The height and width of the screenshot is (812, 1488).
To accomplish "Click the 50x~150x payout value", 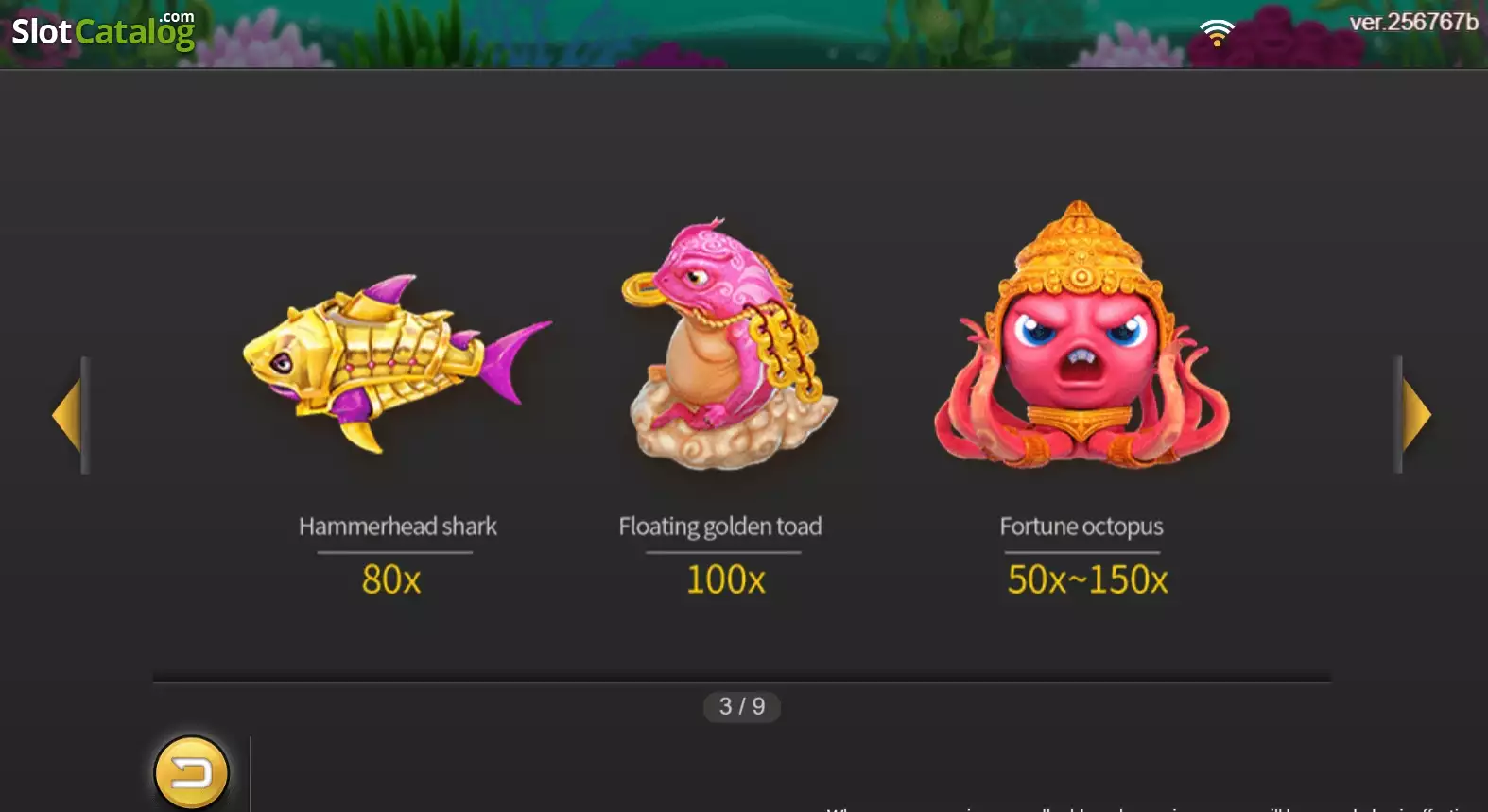I will [1087, 579].
